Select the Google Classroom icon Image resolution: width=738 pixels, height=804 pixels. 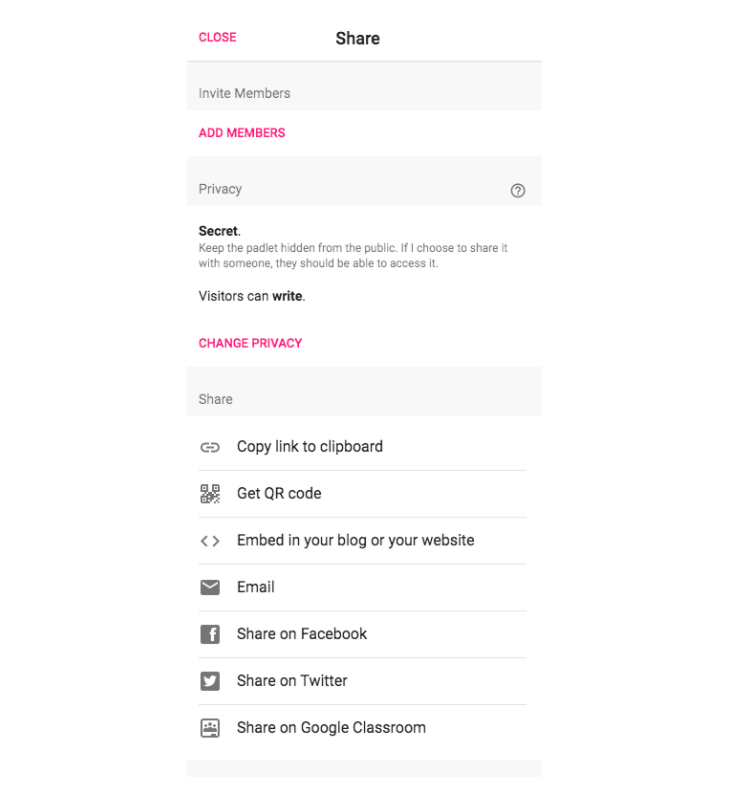(210, 728)
